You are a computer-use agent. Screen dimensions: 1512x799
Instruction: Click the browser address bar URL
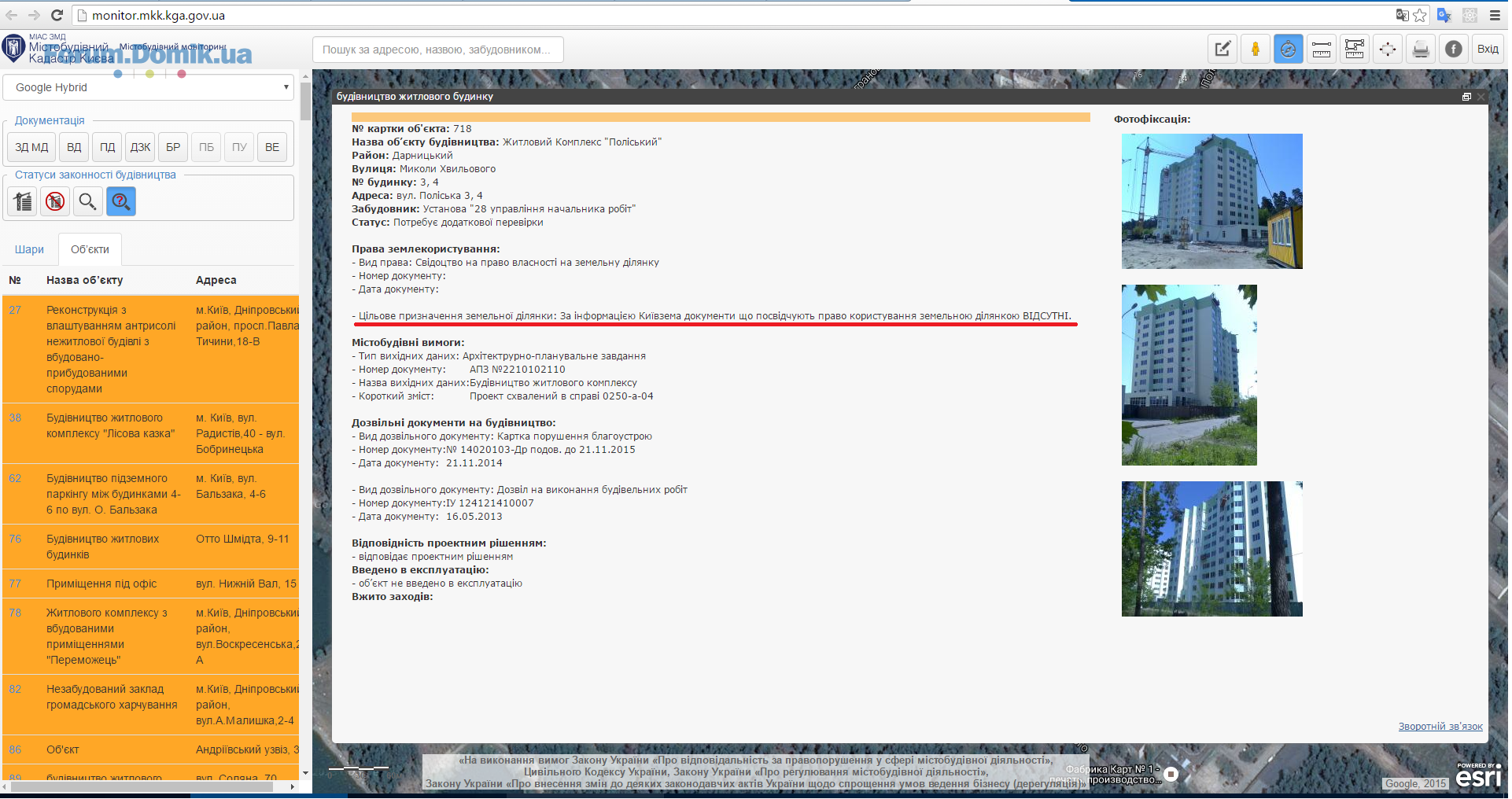(158, 15)
